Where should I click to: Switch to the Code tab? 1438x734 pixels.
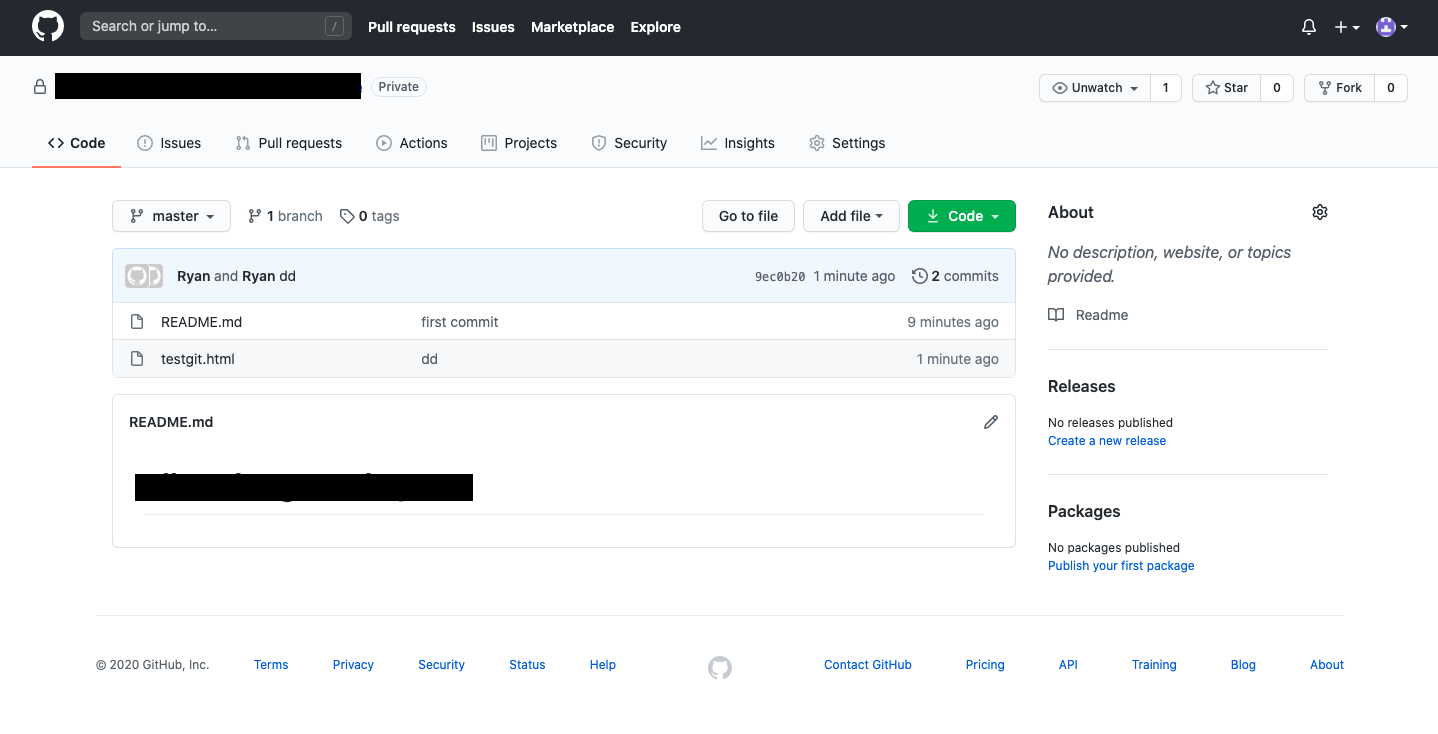point(77,143)
